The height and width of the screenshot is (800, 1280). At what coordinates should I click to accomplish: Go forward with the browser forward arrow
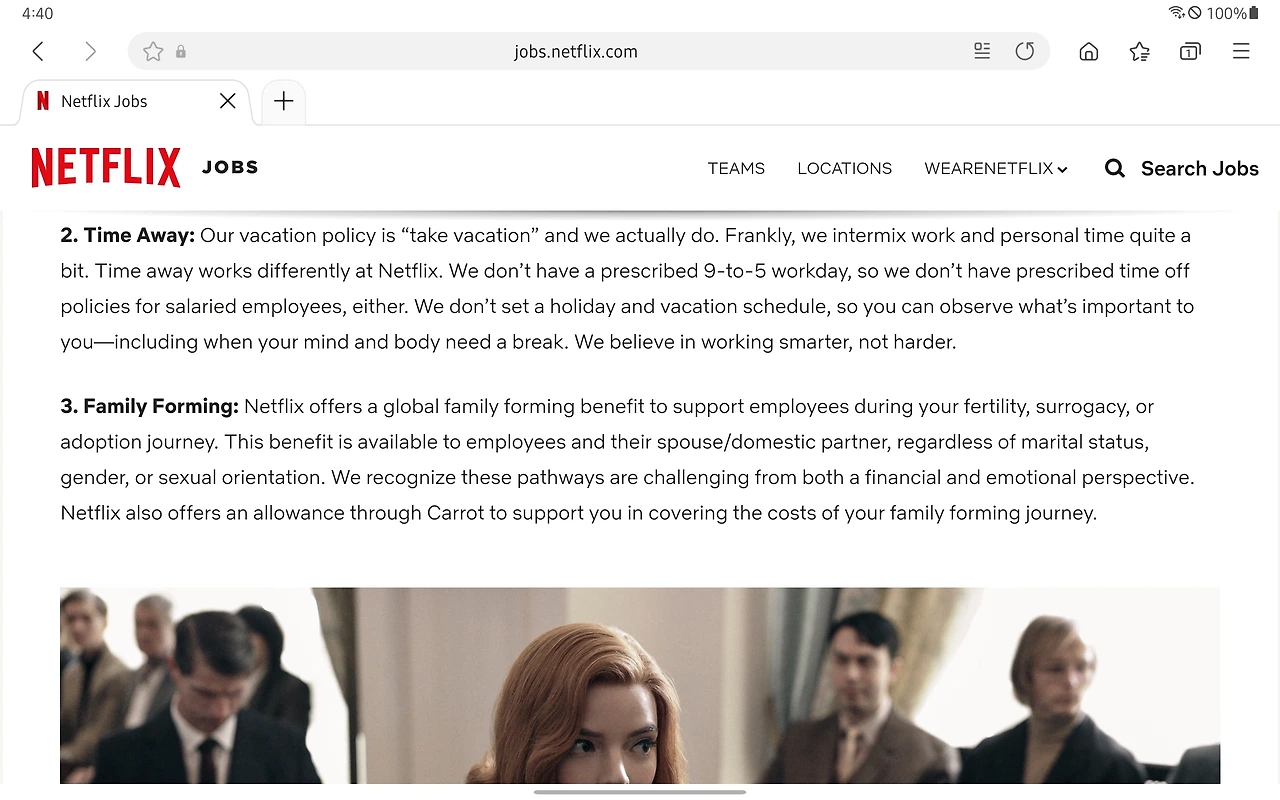(x=90, y=51)
